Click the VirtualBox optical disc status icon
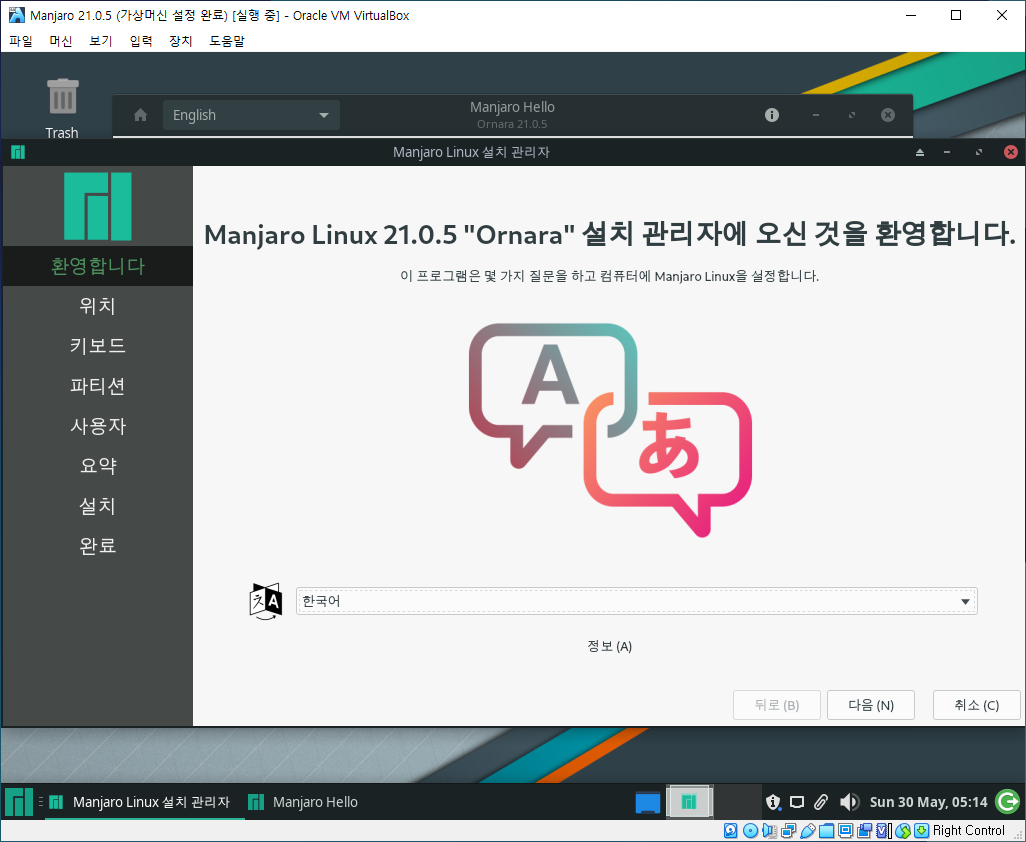Image resolution: width=1026 pixels, height=842 pixels. pos(751,831)
